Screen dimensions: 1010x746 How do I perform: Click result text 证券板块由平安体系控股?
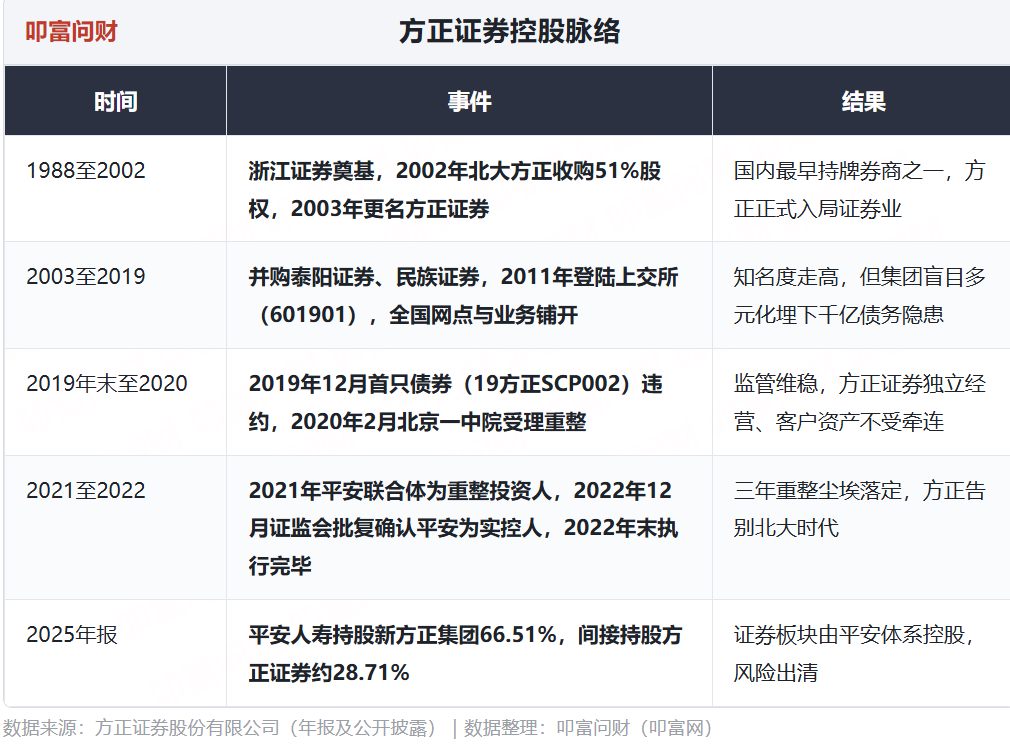pyautogui.click(x=849, y=635)
